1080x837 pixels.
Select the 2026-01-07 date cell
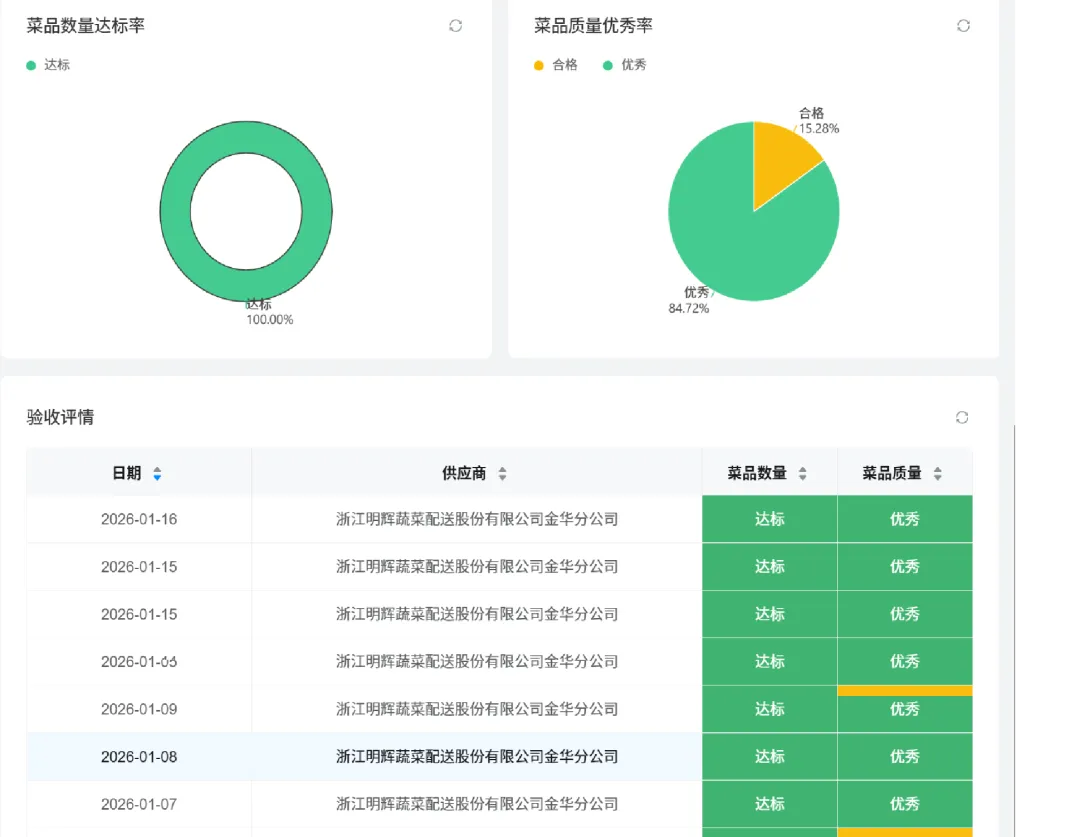pyautogui.click(x=139, y=805)
